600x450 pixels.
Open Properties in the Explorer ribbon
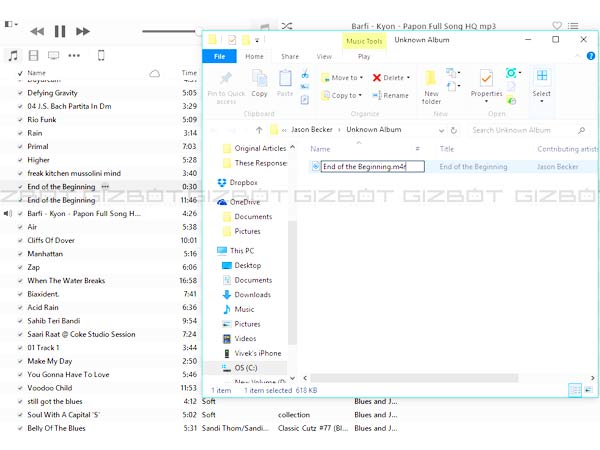[x=486, y=86]
